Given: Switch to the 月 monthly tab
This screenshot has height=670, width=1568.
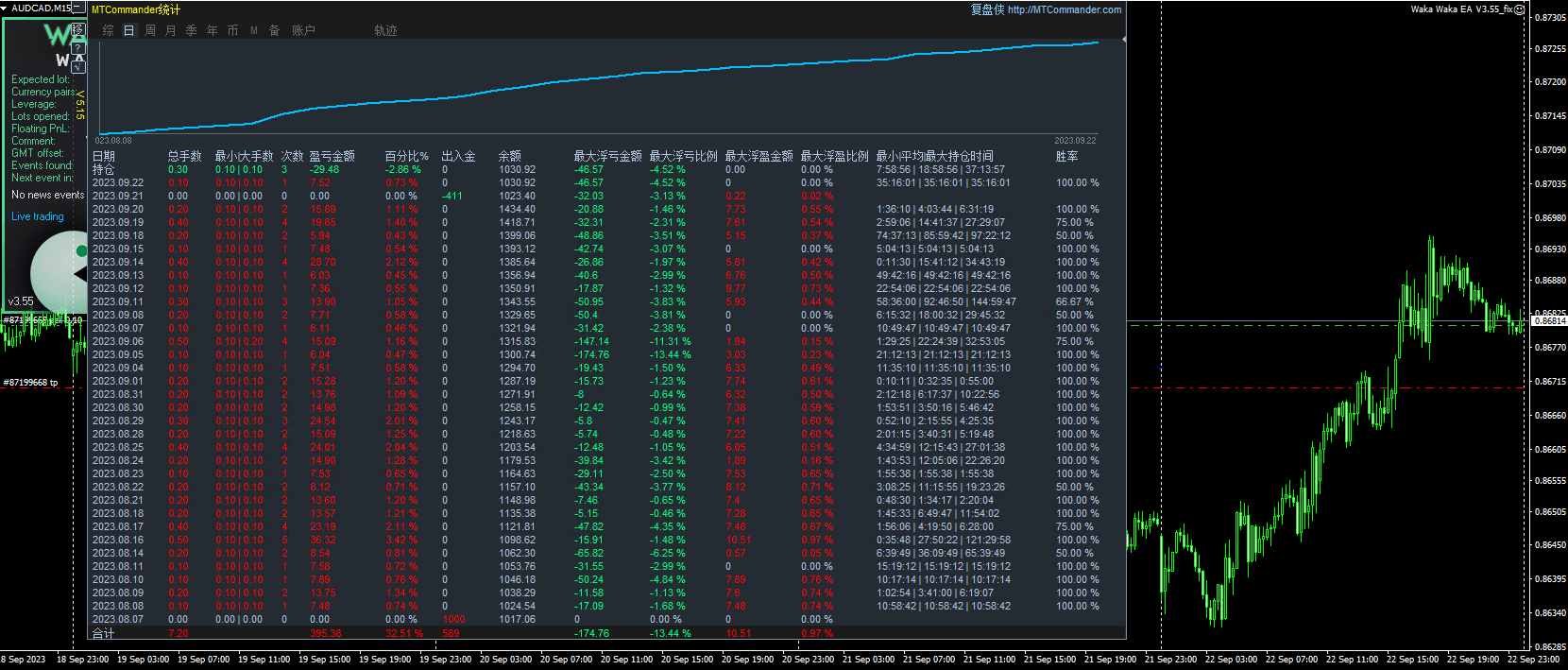Looking at the screenshot, I should (171, 30).
